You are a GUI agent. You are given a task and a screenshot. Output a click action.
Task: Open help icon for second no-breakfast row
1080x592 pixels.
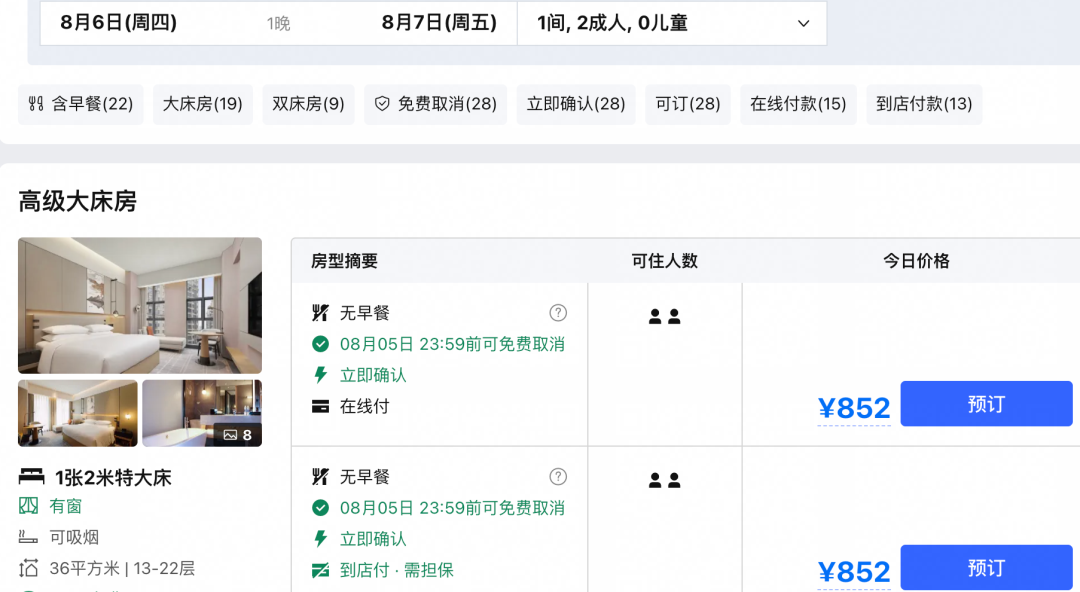coord(558,476)
